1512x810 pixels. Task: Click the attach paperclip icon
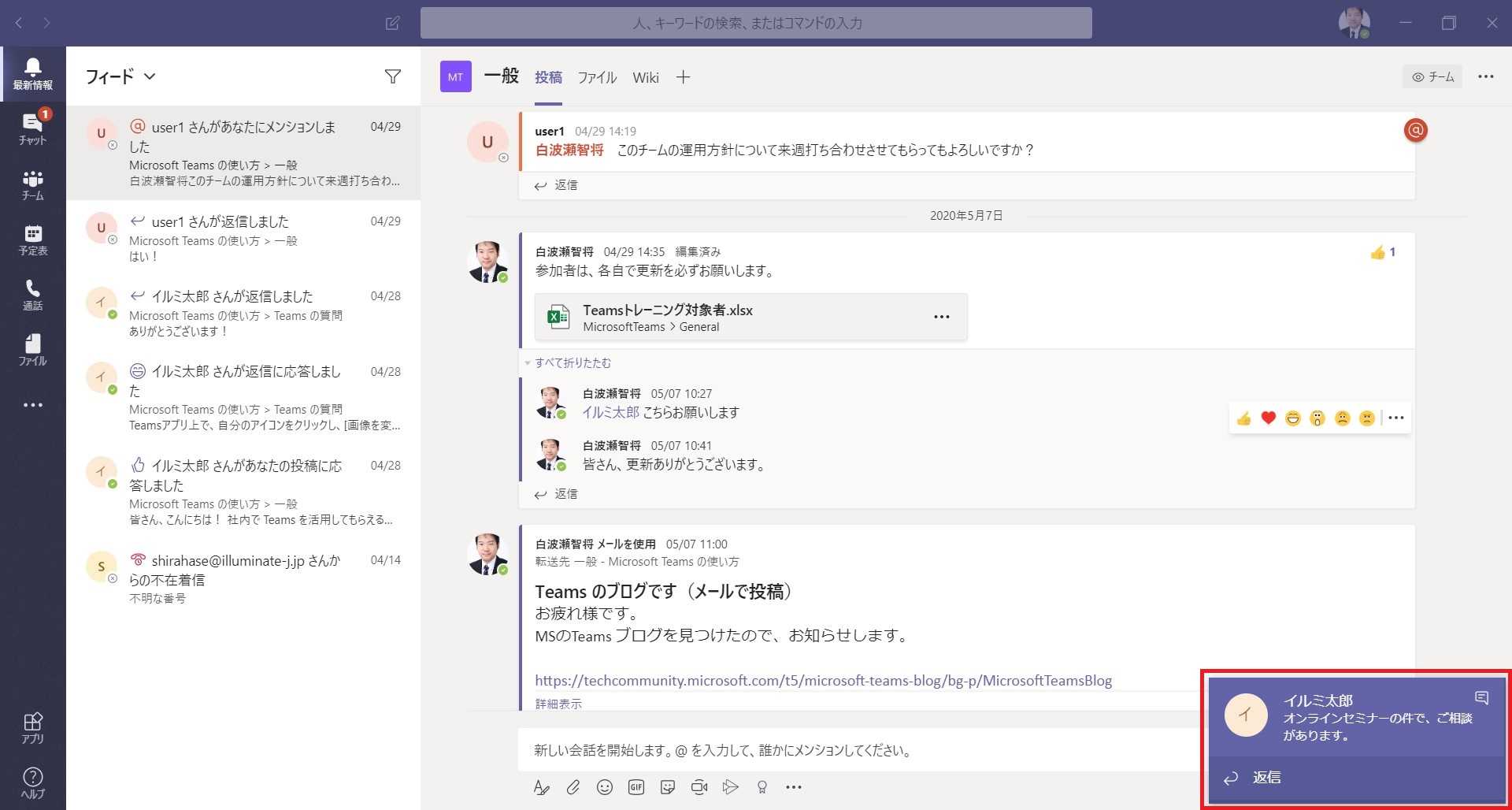573,787
